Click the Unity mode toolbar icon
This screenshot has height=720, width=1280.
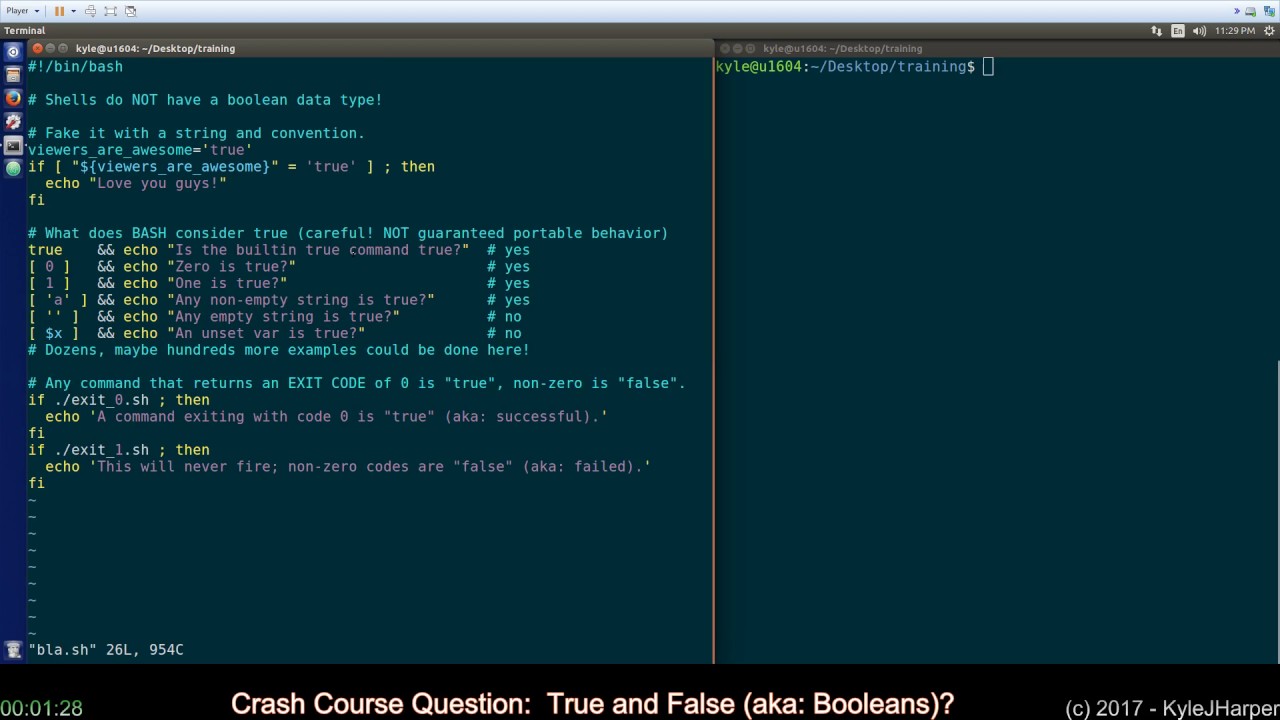click(x=131, y=11)
